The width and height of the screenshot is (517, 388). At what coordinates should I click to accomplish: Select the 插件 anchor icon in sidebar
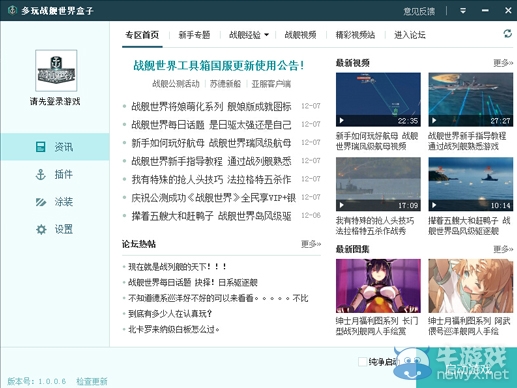(40, 174)
